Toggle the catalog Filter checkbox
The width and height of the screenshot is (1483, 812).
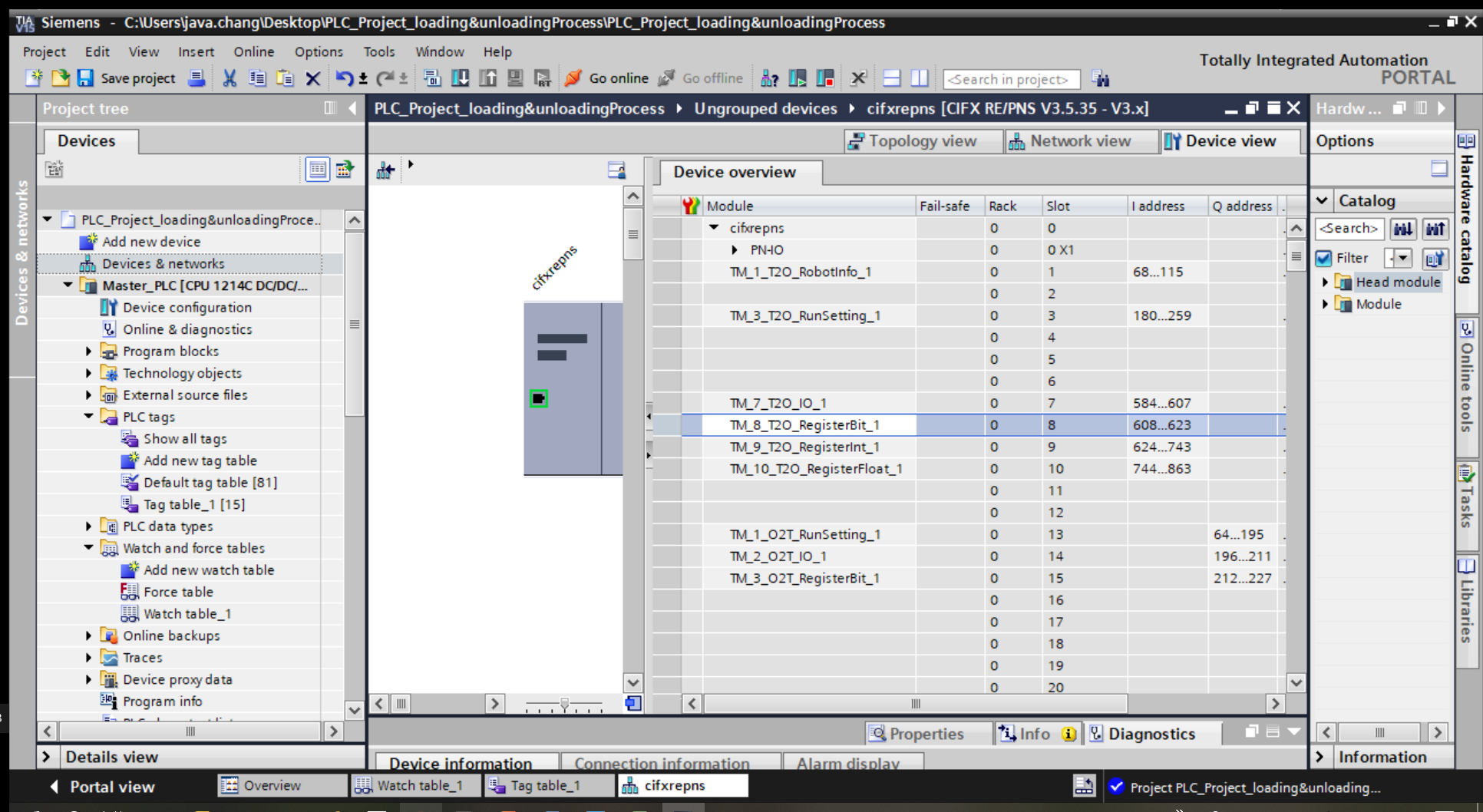pyautogui.click(x=1323, y=258)
